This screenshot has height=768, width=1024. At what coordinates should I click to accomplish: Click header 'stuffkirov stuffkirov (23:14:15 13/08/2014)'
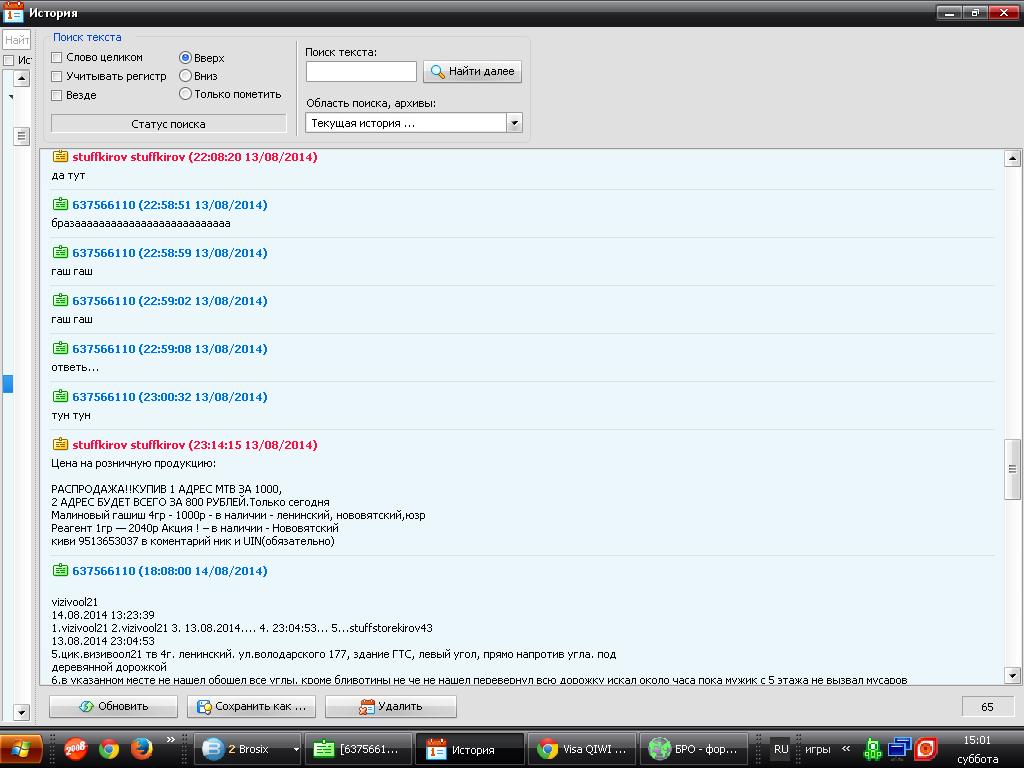(195, 445)
